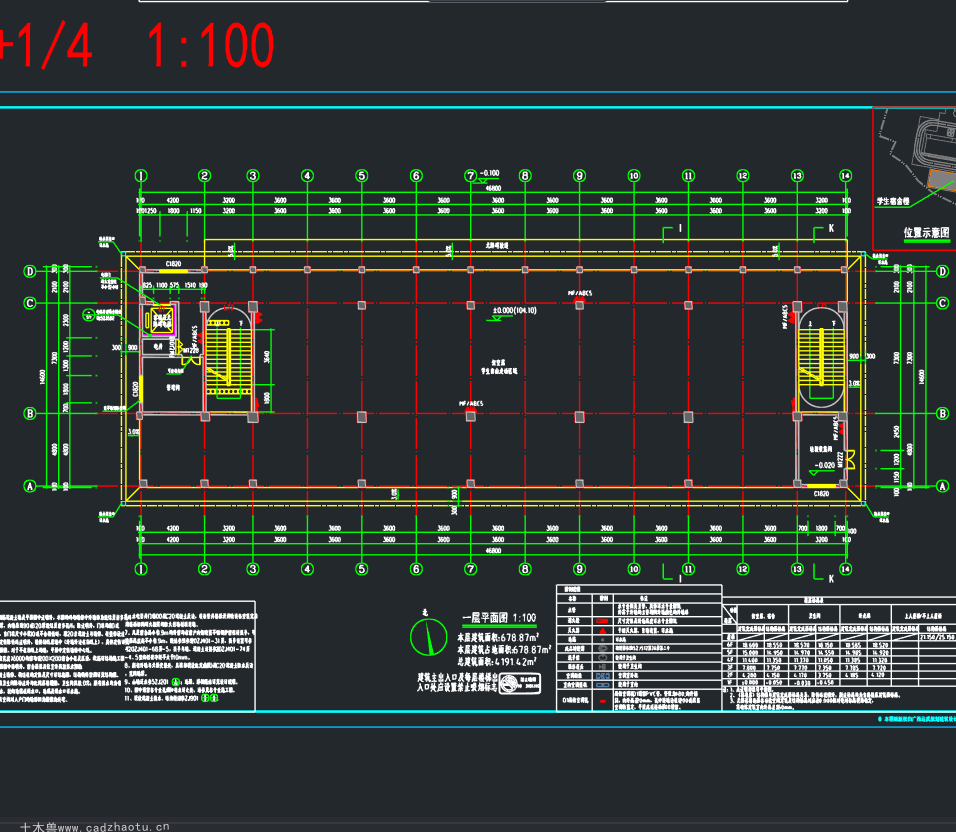Select grid axis bubble 14 at top
The height and width of the screenshot is (832, 956).
pos(845,176)
